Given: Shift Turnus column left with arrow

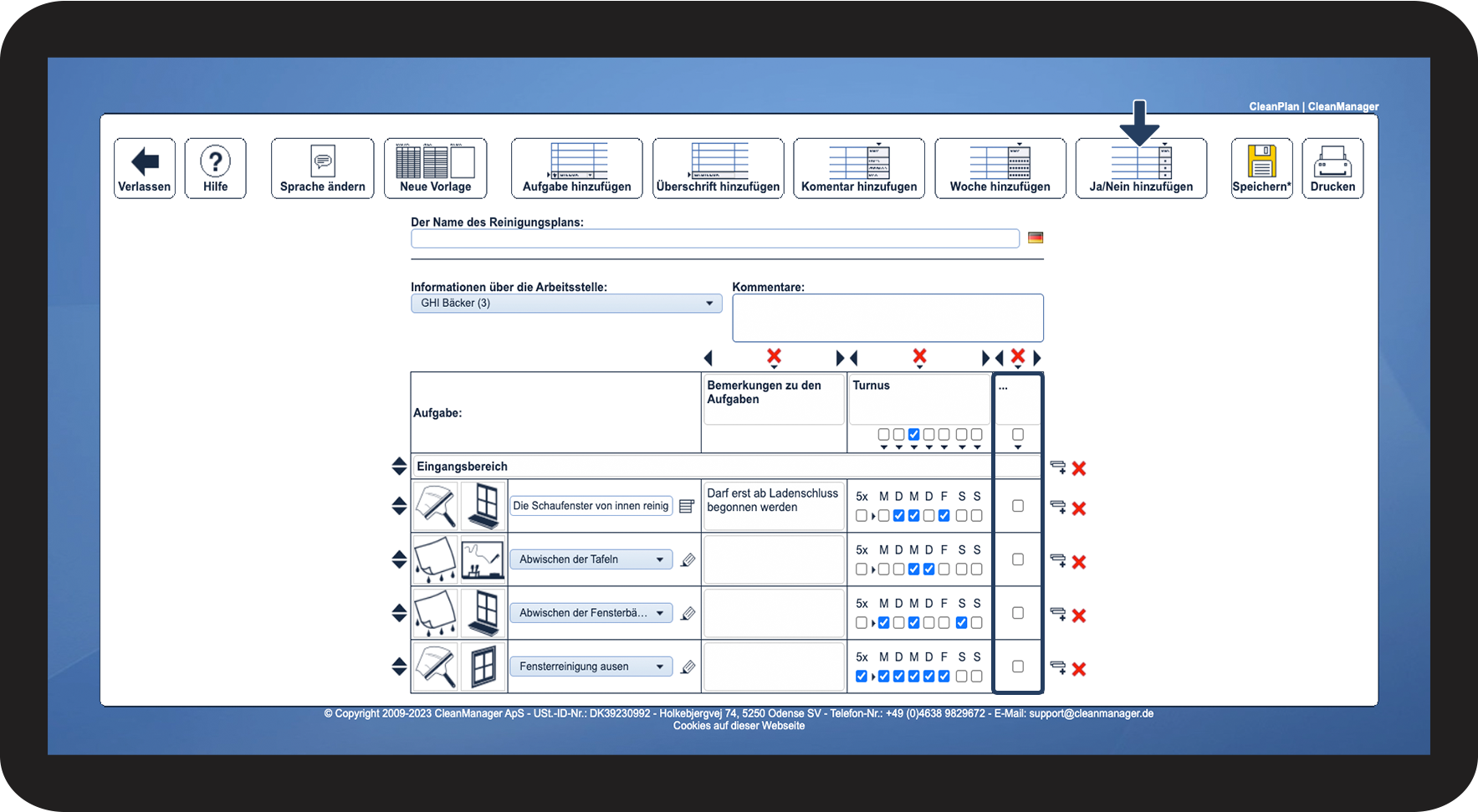Looking at the screenshot, I should (854, 358).
